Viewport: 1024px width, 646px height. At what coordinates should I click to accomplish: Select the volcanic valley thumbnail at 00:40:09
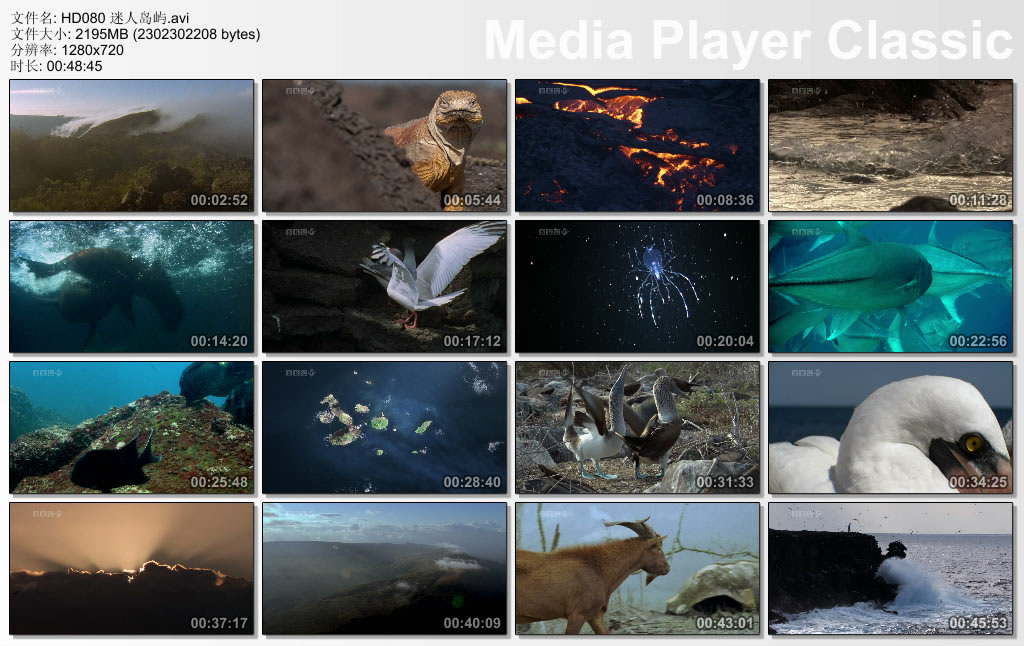coord(385,569)
